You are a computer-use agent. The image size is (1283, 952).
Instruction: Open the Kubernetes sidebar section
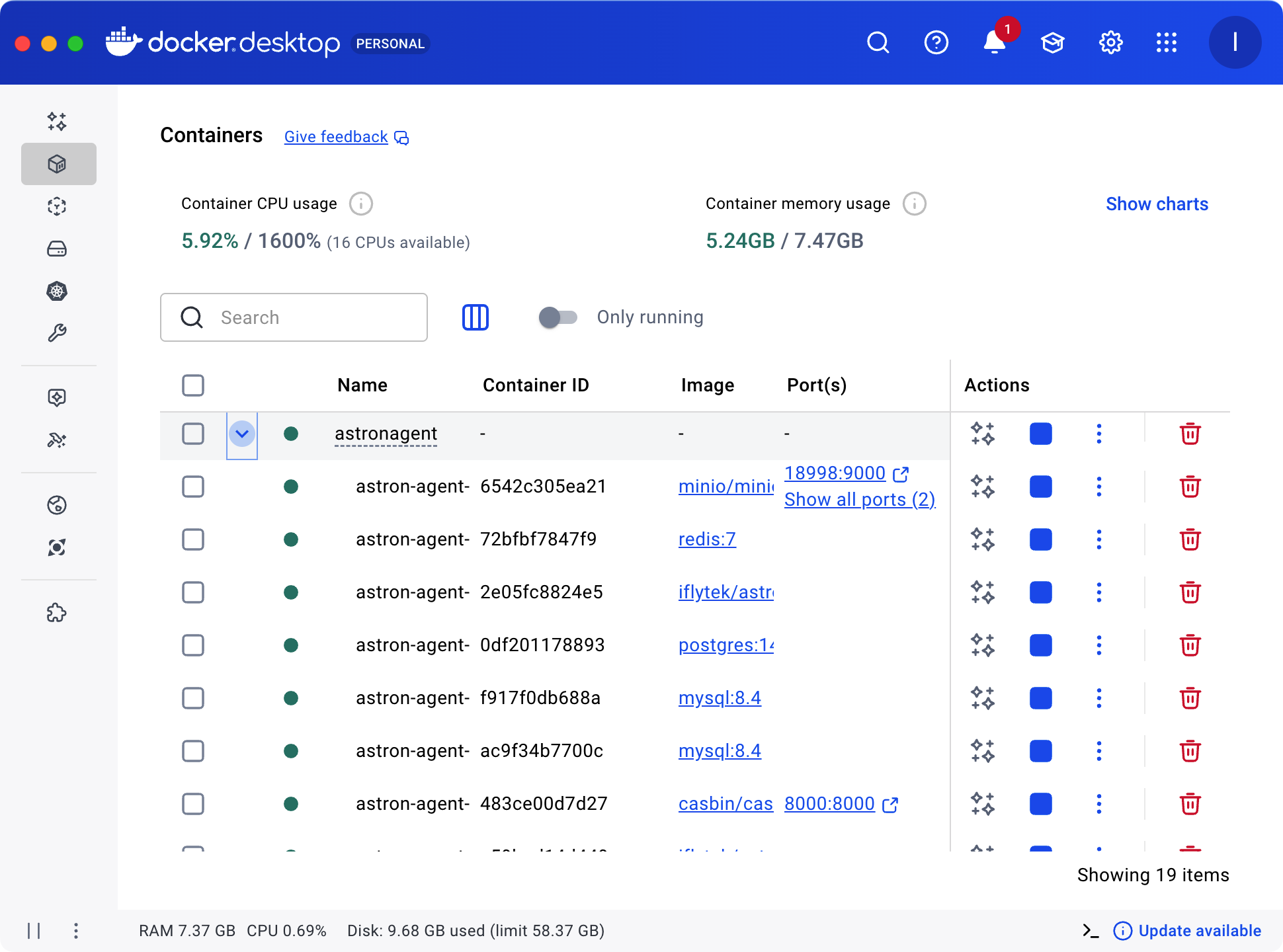pos(57,291)
